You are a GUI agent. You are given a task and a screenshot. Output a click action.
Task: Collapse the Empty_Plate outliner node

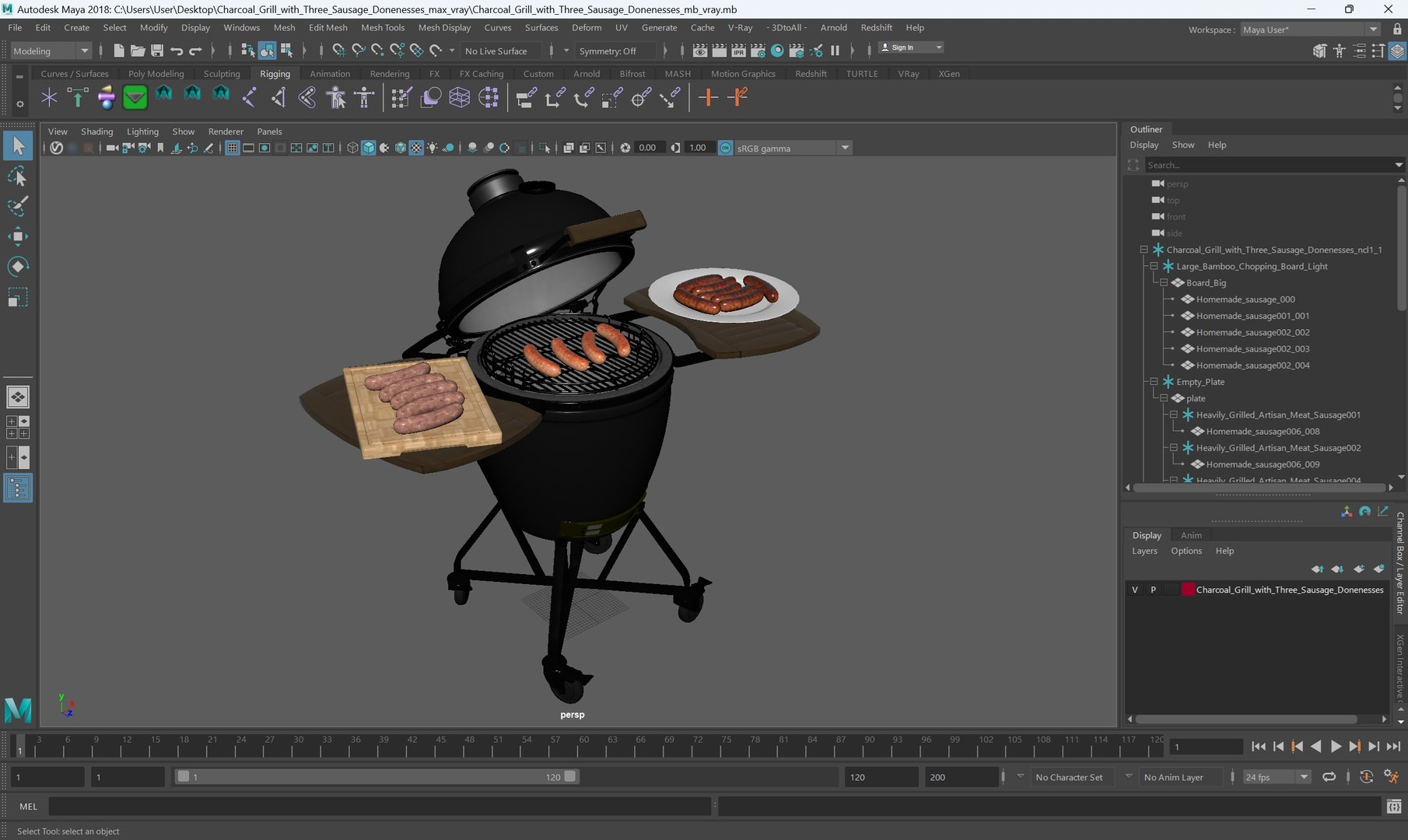coord(1154,382)
